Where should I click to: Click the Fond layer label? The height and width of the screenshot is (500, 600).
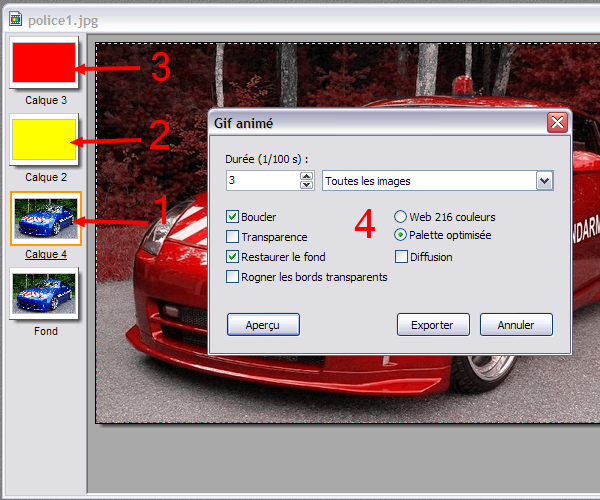pyautogui.click(x=46, y=331)
